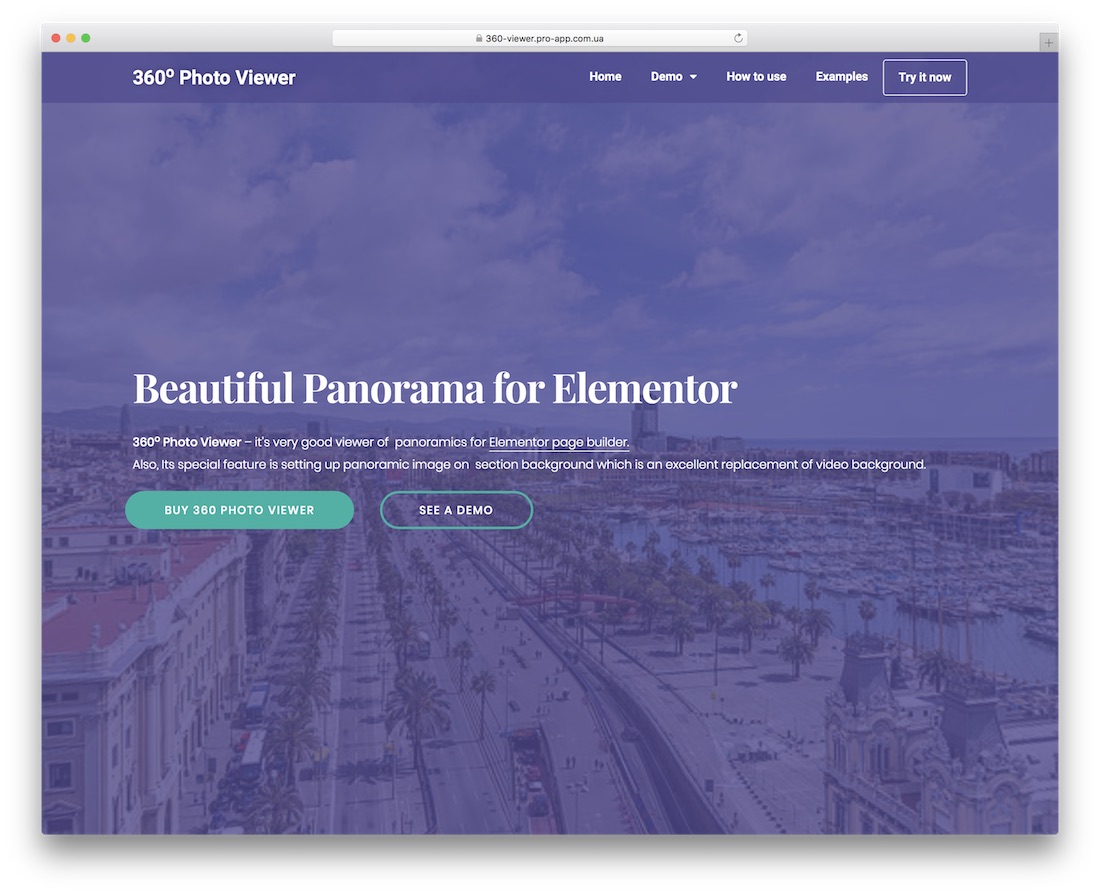Click the Try it now button
1100x894 pixels.
(925, 77)
